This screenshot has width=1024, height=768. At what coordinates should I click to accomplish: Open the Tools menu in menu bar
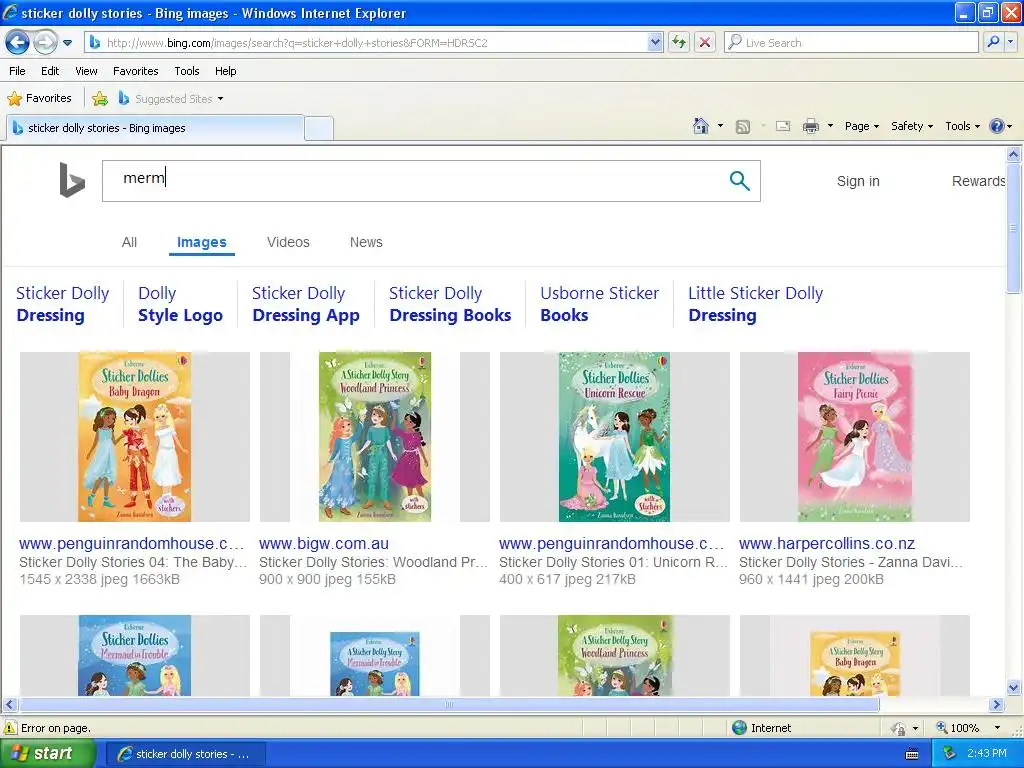[187, 71]
